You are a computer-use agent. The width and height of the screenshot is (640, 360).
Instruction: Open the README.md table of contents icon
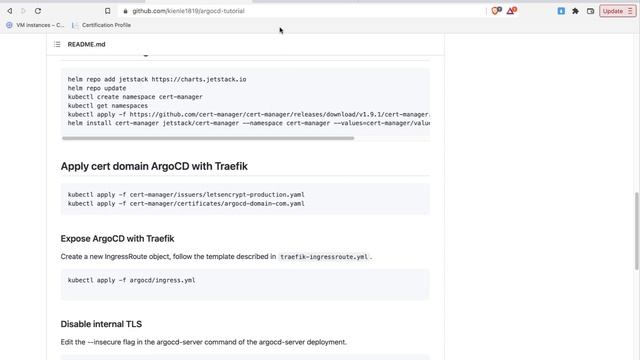pyautogui.click(x=57, y=44)
